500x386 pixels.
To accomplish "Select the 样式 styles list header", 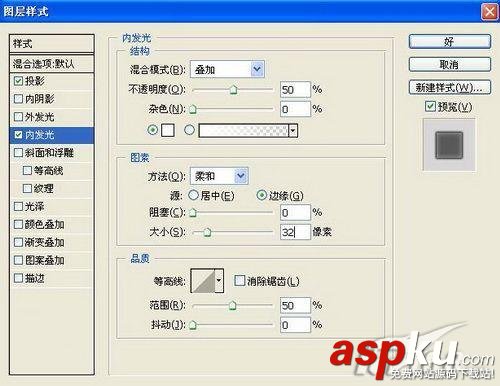I will pyautogui.click(x=52, y=43).
